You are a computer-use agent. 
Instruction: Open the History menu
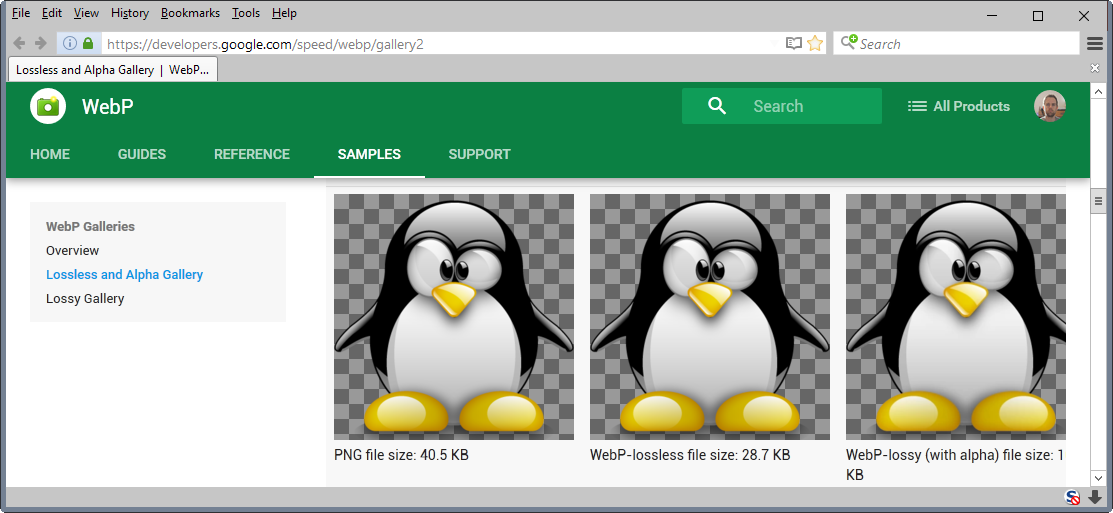coord(130,13)
